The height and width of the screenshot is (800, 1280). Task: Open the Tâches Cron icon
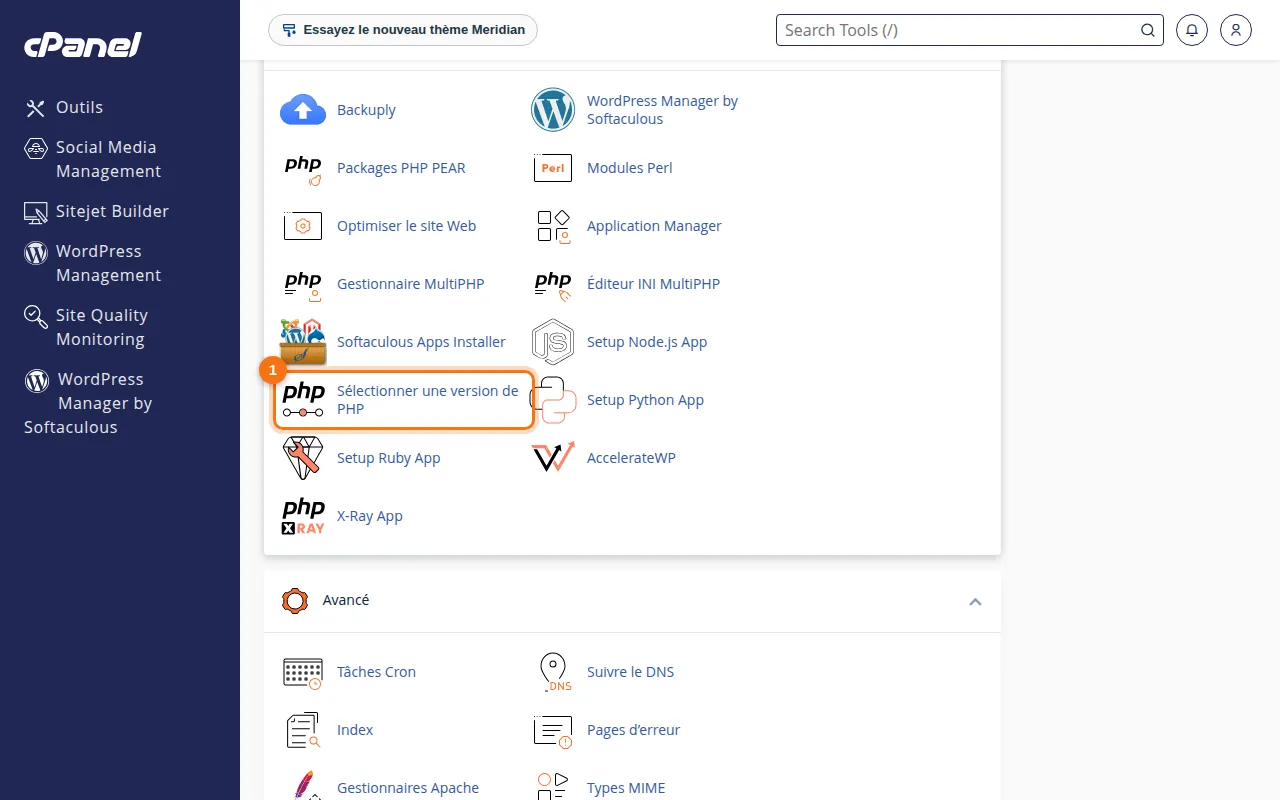(303, 672)
